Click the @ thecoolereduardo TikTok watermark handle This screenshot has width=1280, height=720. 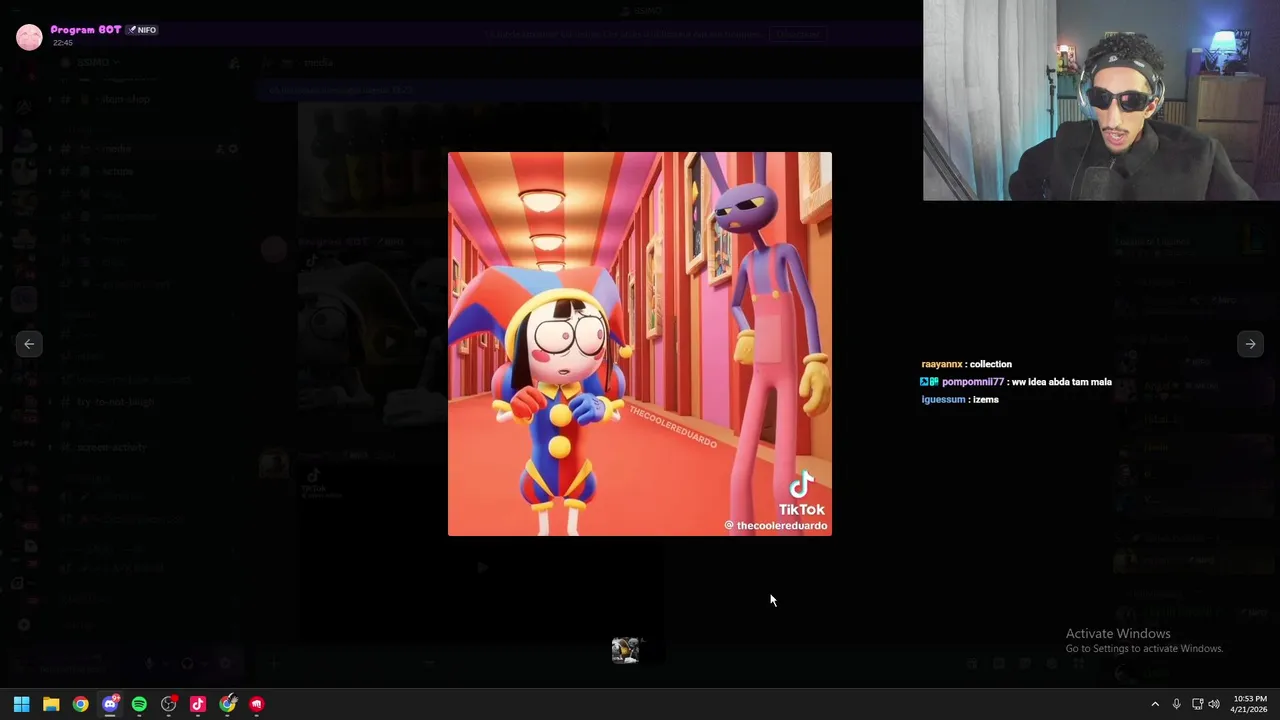pos(776,525)
